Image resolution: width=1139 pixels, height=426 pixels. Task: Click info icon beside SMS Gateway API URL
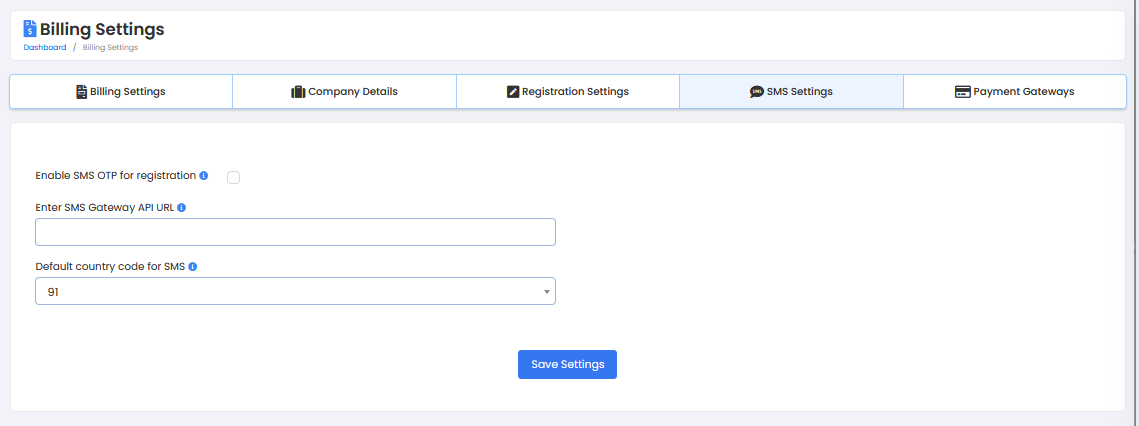[x=182, y=208]
